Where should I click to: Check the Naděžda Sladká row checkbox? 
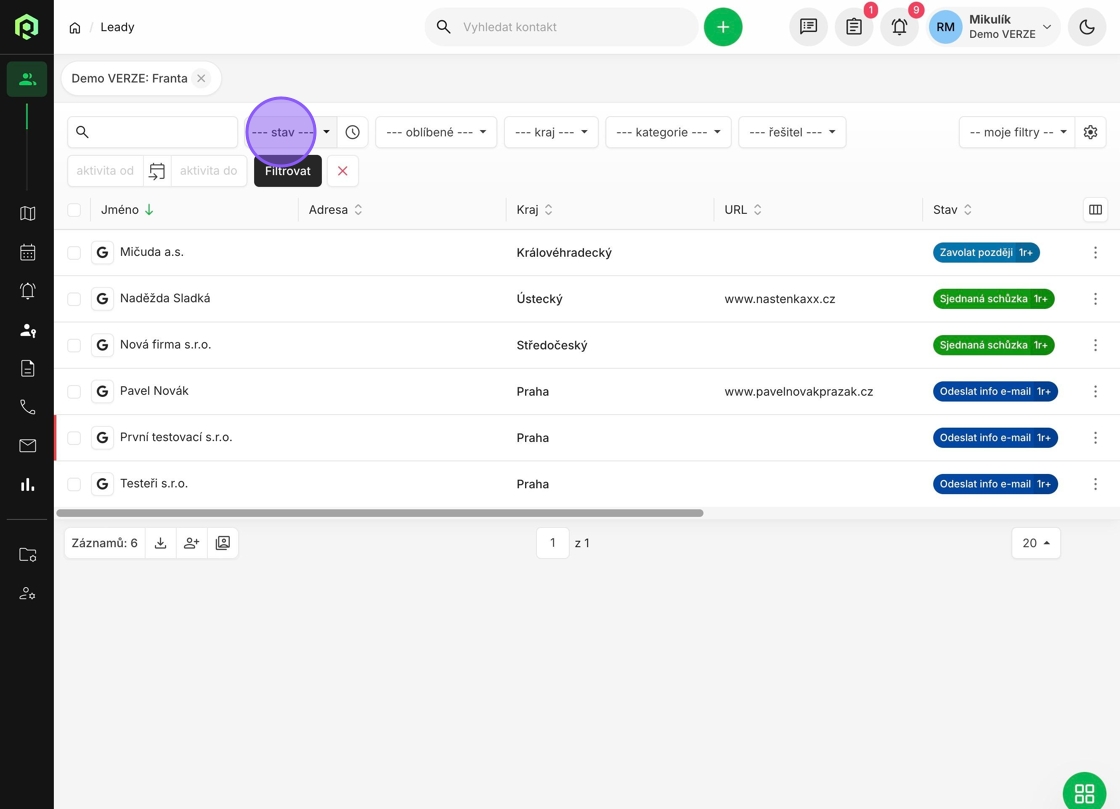point(74,299)
